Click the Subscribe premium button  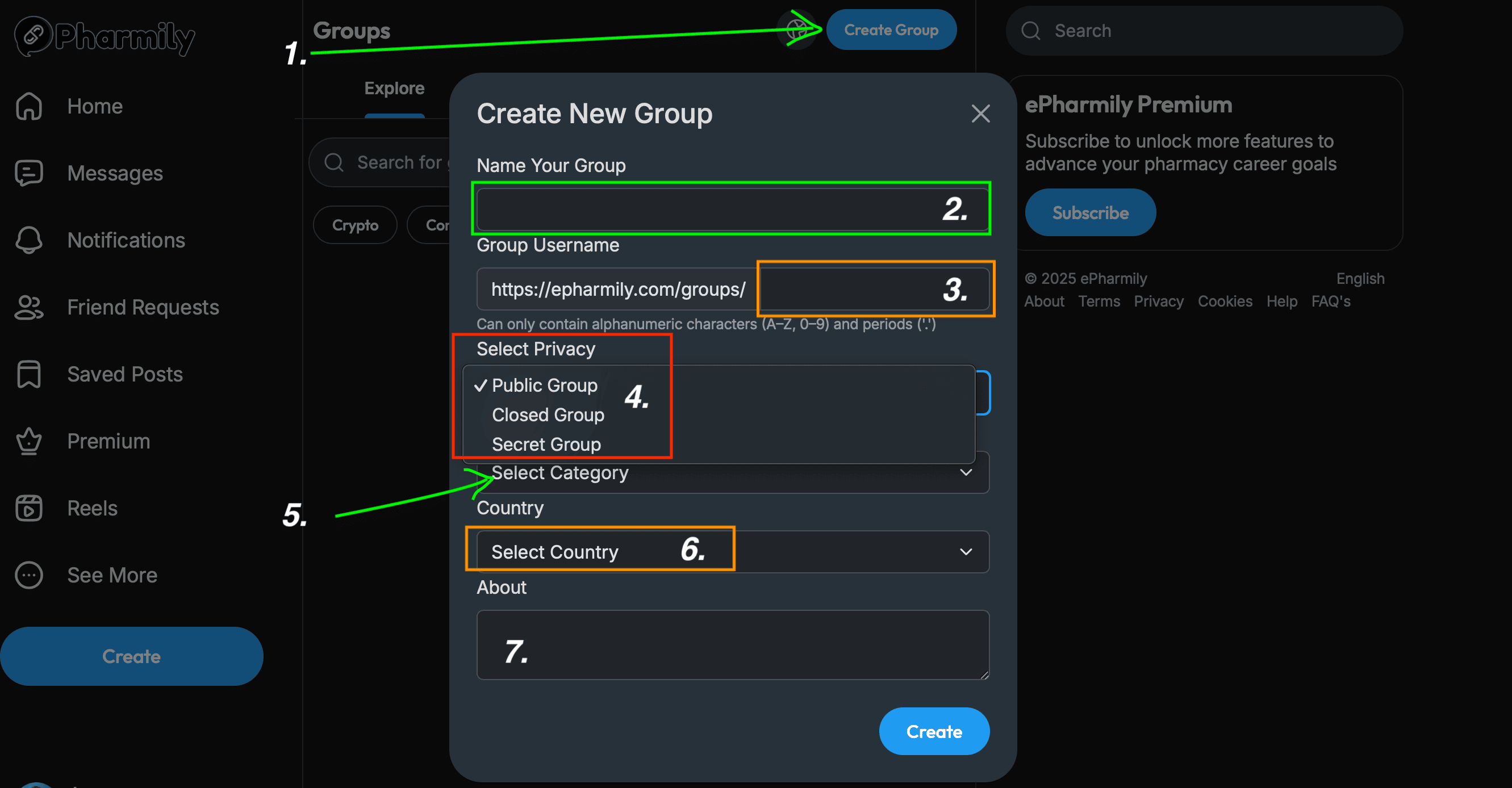pyautogui.click(x=1090, y=212)
